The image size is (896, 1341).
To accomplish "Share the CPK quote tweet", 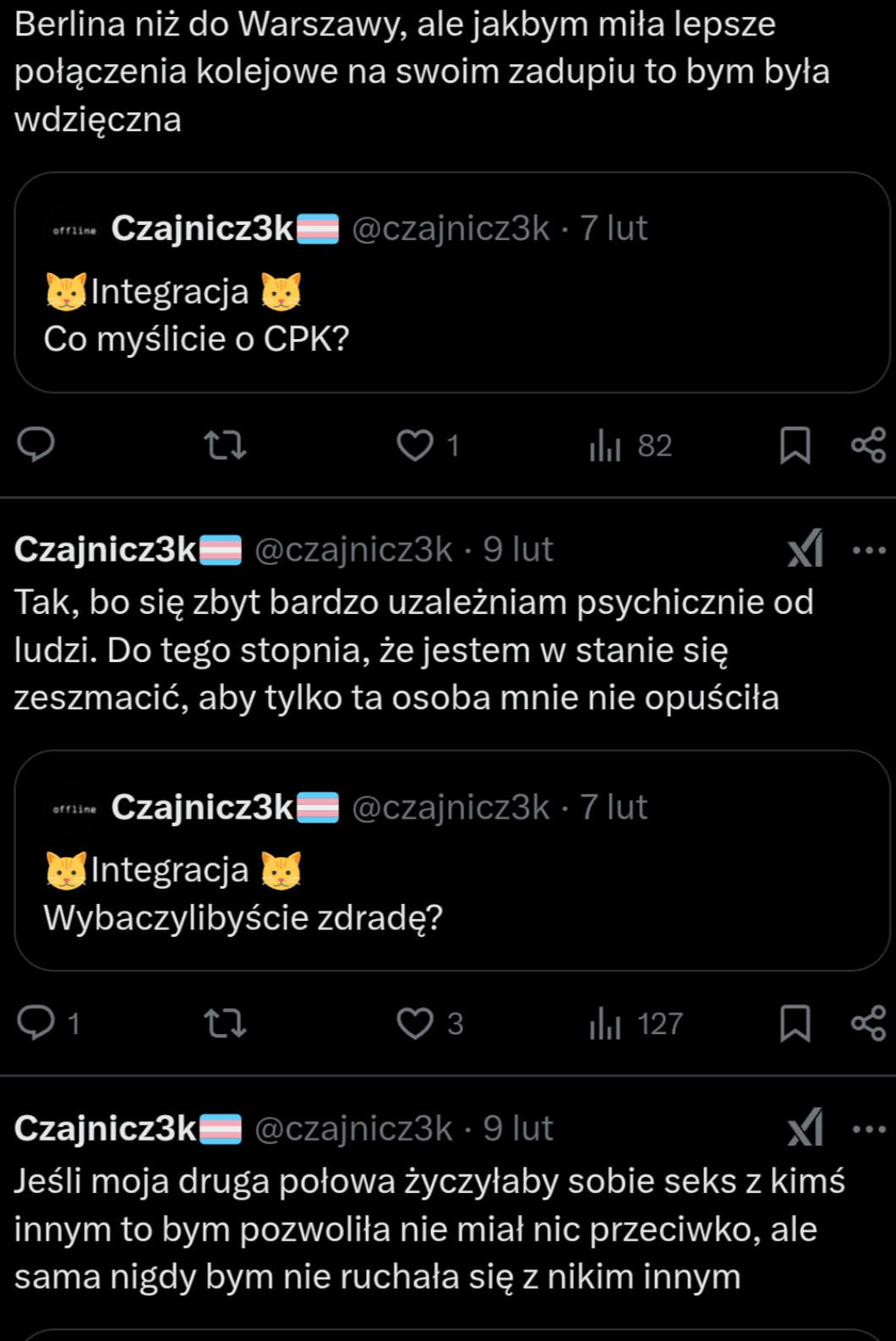I will 868,446.
